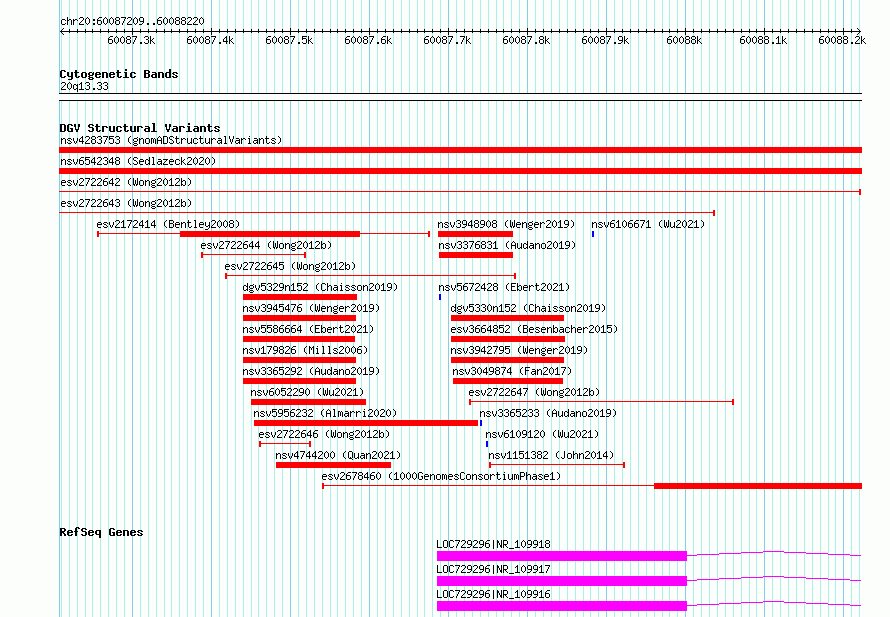890x617 pixels.
Task: Click the Cytogenetic Bands track title
Action: point(119,74)
